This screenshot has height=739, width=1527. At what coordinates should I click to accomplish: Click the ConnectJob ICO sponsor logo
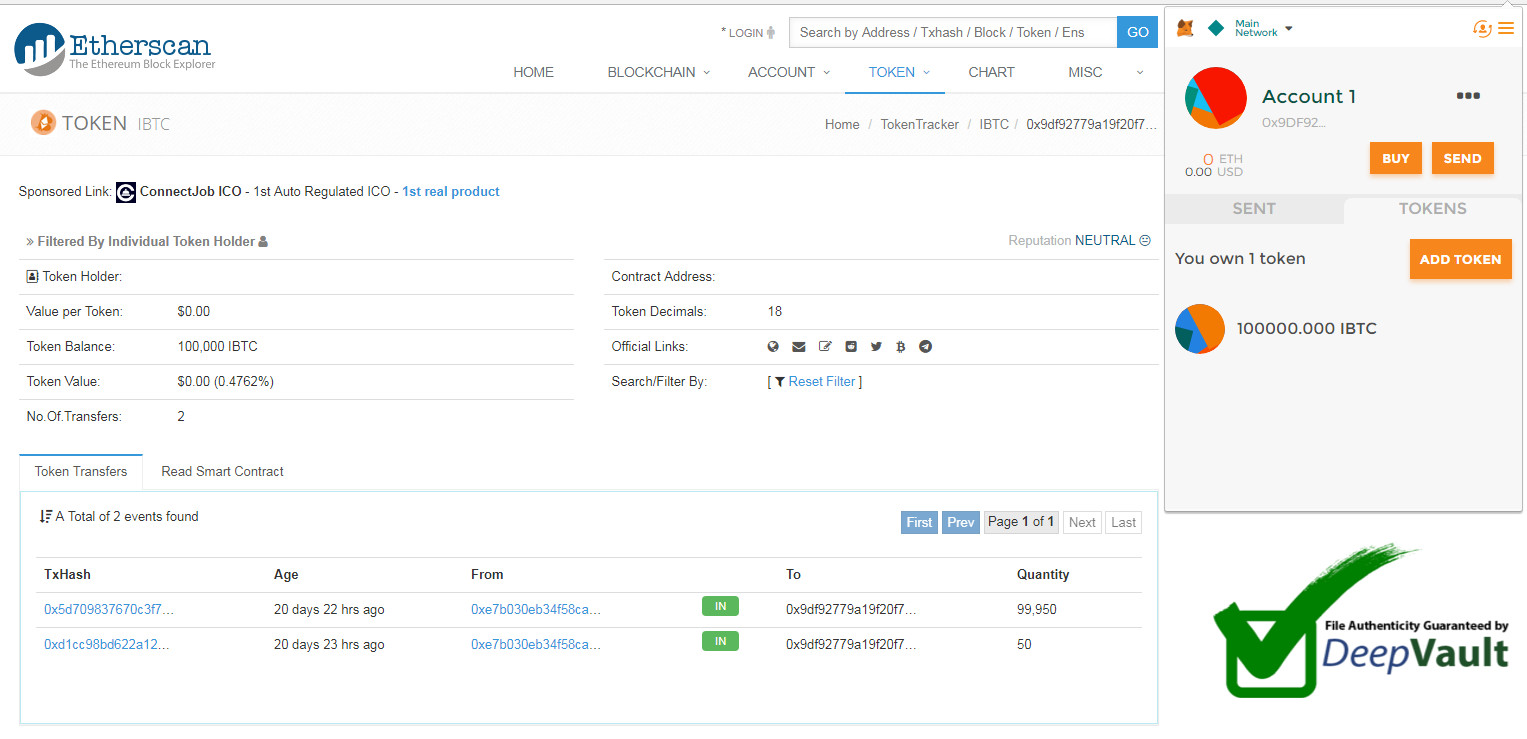(x=126, y=192)
